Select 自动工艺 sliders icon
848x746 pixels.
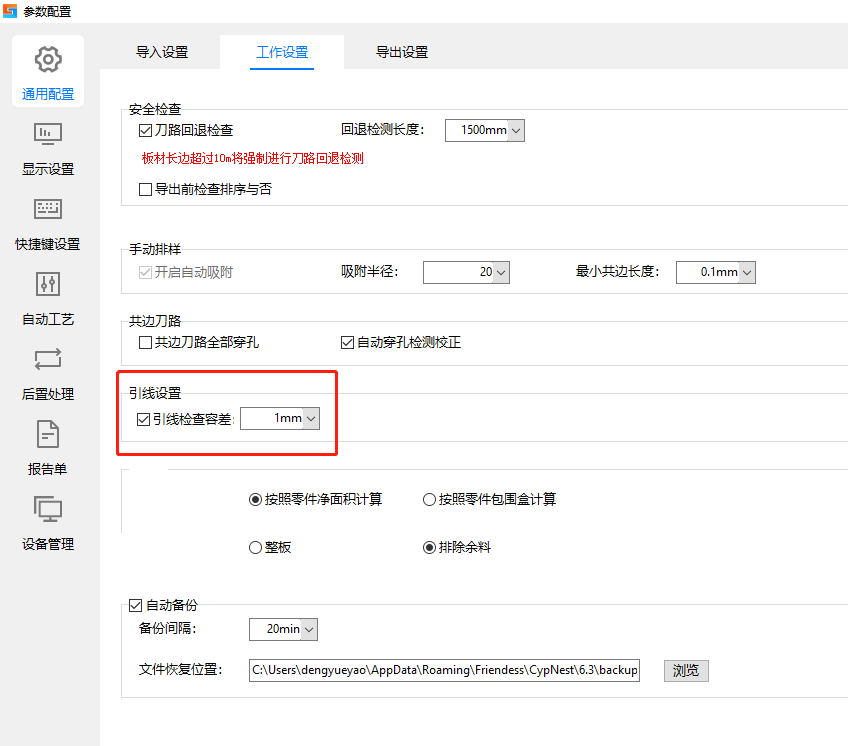point(48,284)
